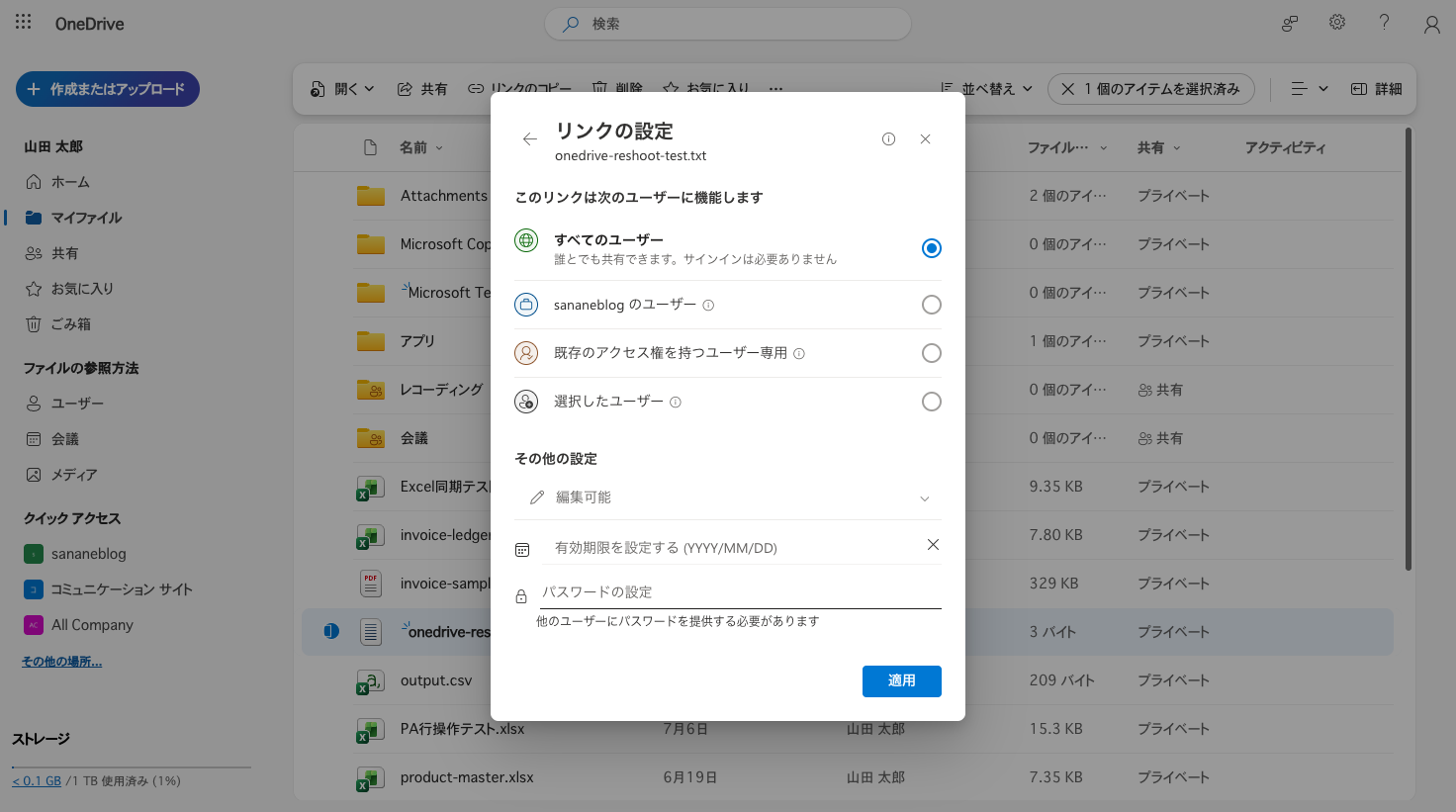Image resolution: width=1456 pixels, height=812 pixels.
Task: Expand the 編集可能 permission dropdown
Action: click(728, 497)
